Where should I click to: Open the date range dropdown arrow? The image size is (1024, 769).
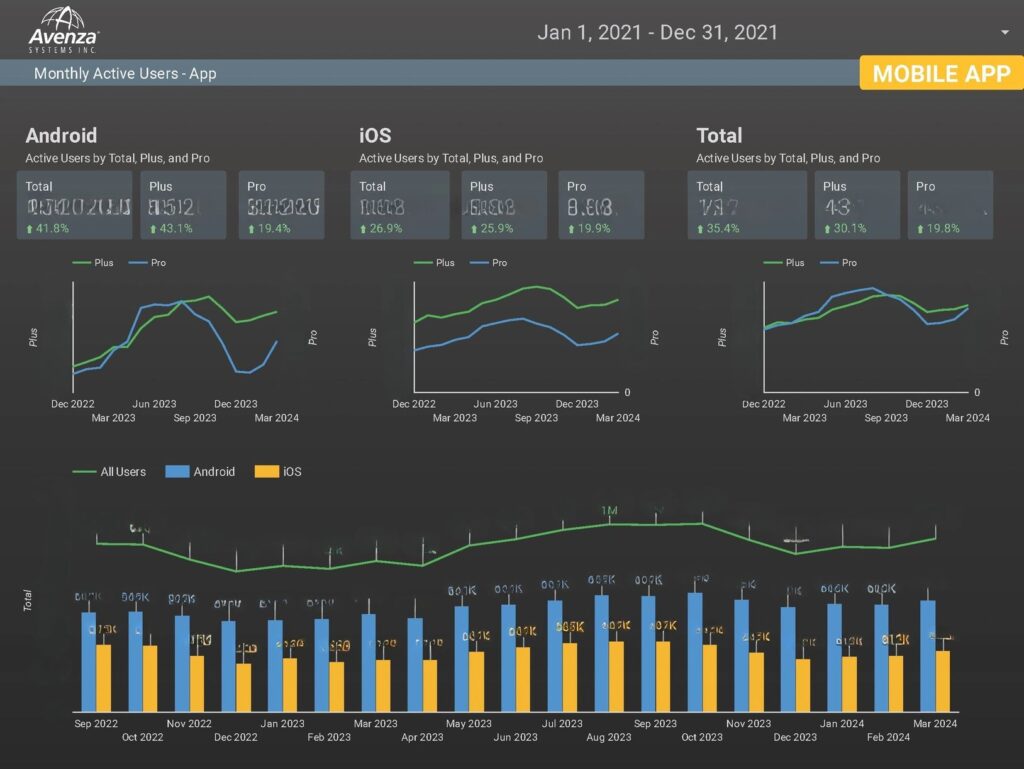point(1004,32)
